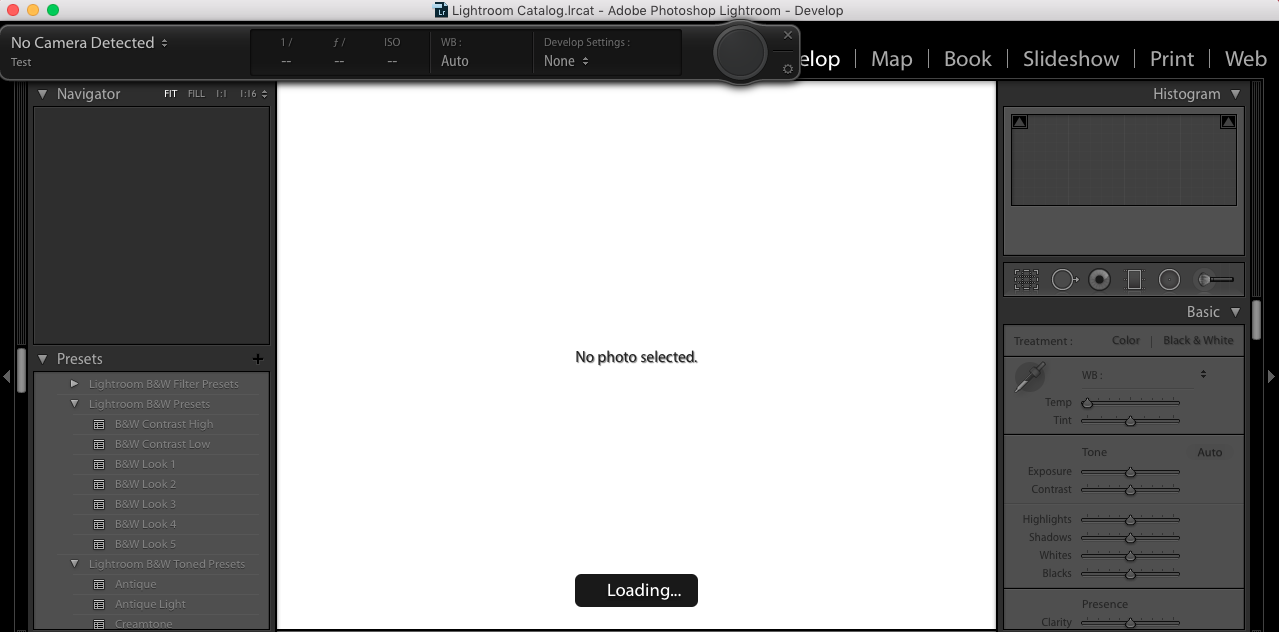Select the Radial Filter tool
This screenshot has height=632, width=1279.
click(1169, 280)
